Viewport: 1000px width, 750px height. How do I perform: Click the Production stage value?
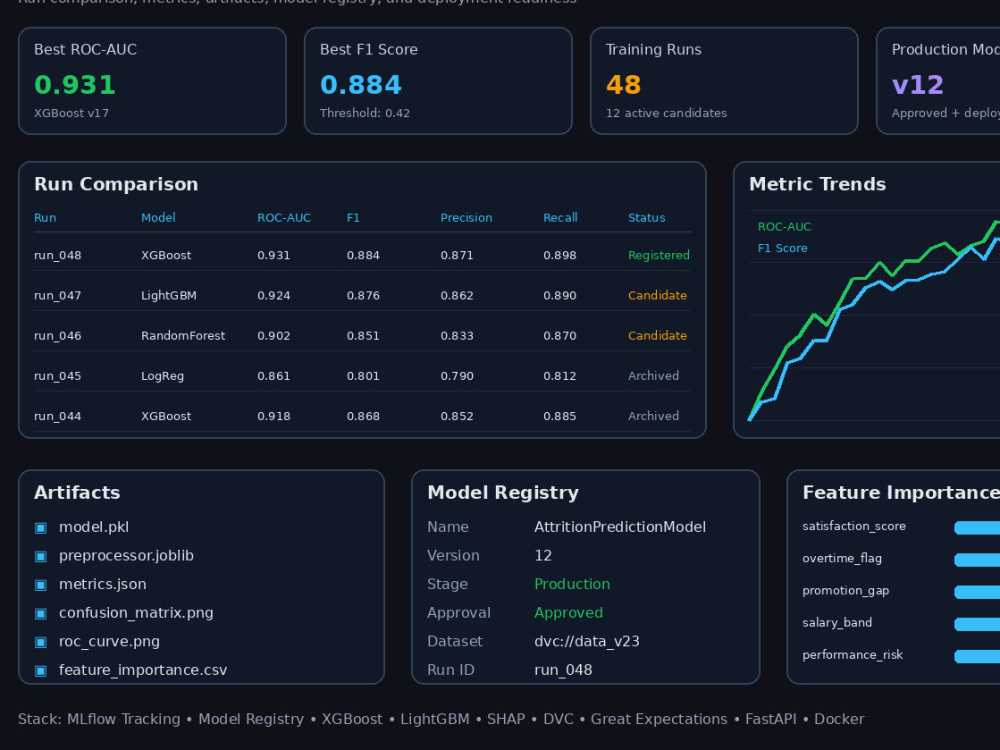572,584
